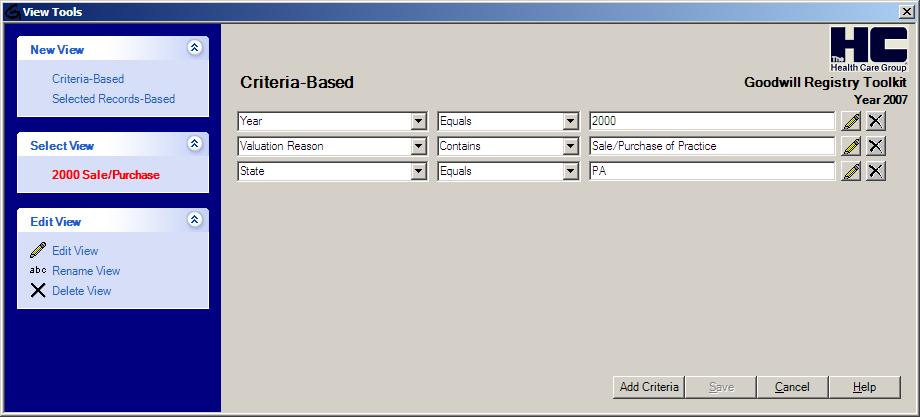The width and height of the screenshot is (920, 417).
Task: Click the pencil icon beside Edit View
Action: point(38,250)
